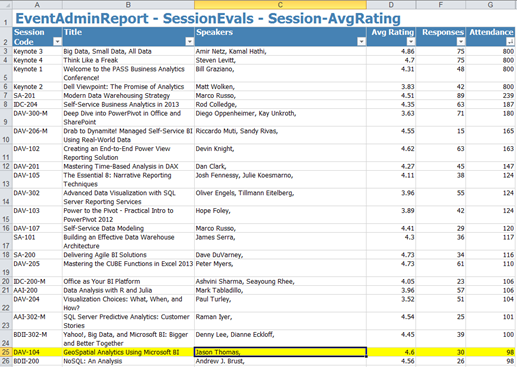Select column A header
This screenshot has height=367, width=517.
click(37, 4)
